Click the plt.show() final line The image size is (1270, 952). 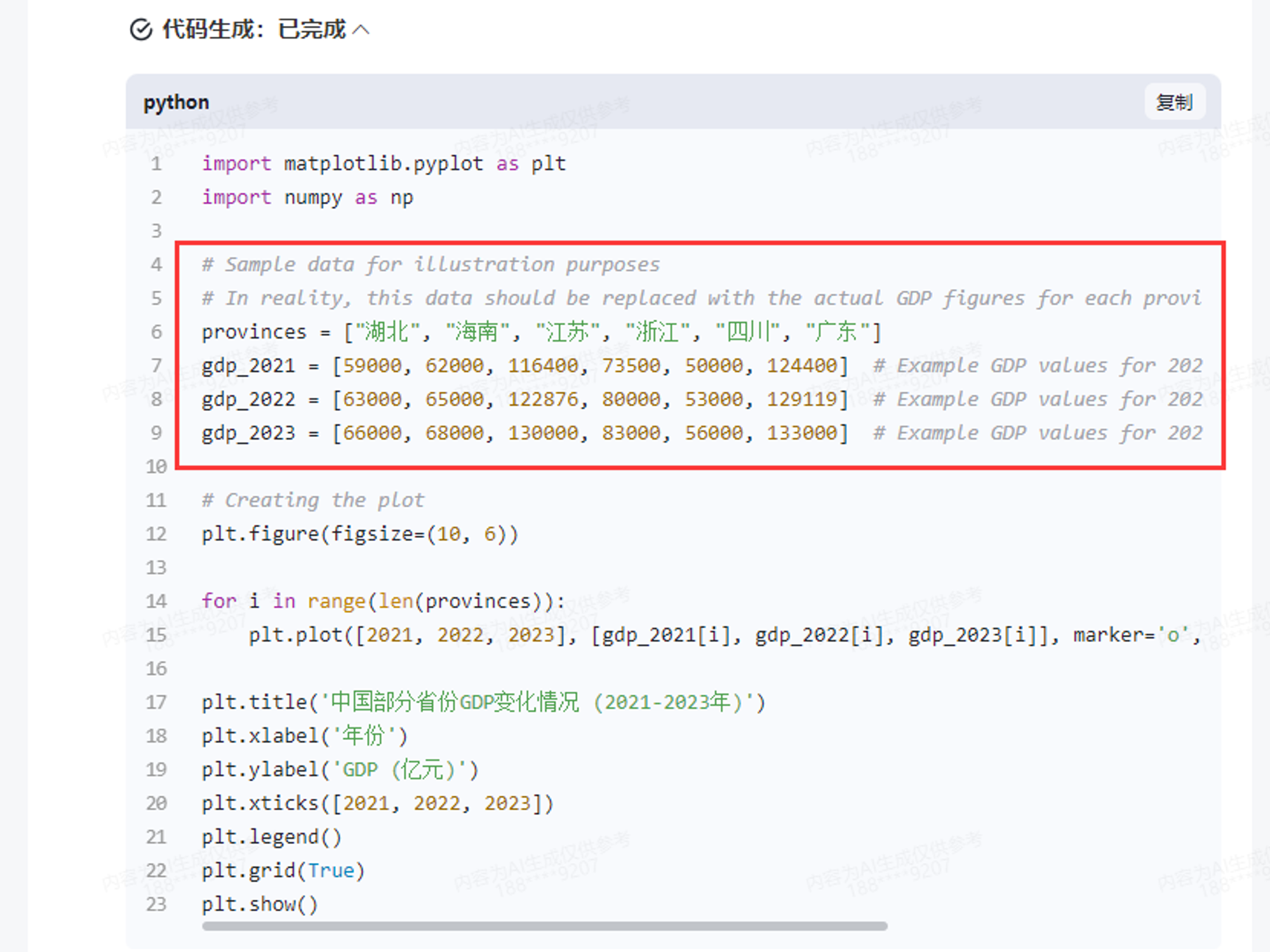click(x=260, y=904)
